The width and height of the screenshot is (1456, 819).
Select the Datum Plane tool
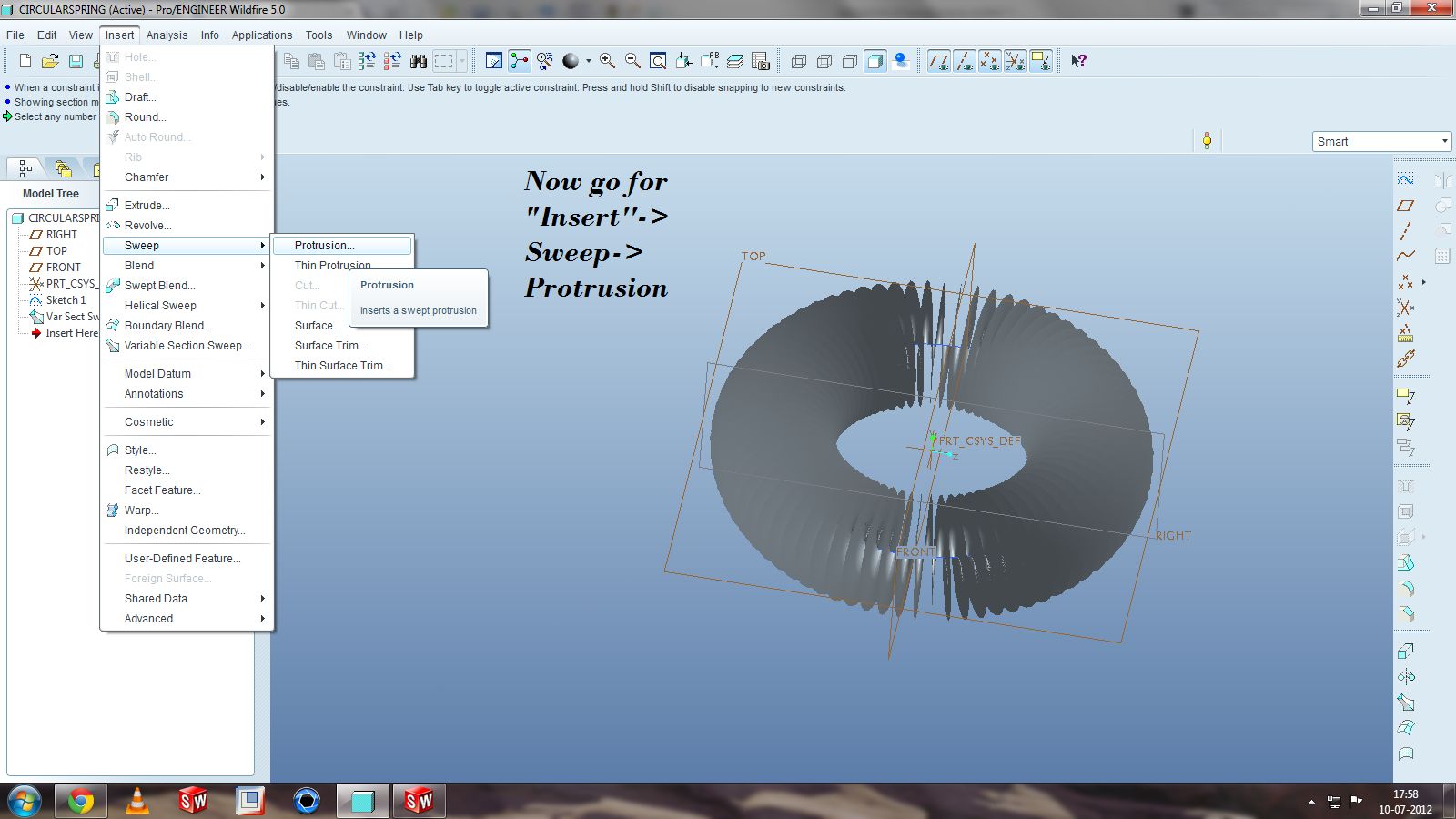pos(1406,206)
